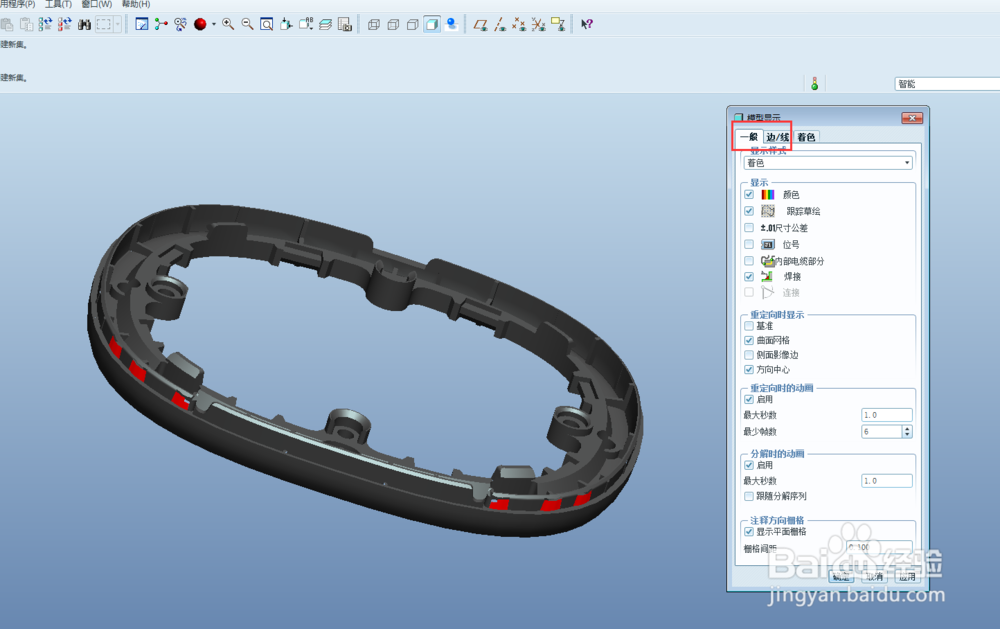Enable the 尺寸公差 checkbox
This screenshot has height=629, width=1000.
(749, 227)
